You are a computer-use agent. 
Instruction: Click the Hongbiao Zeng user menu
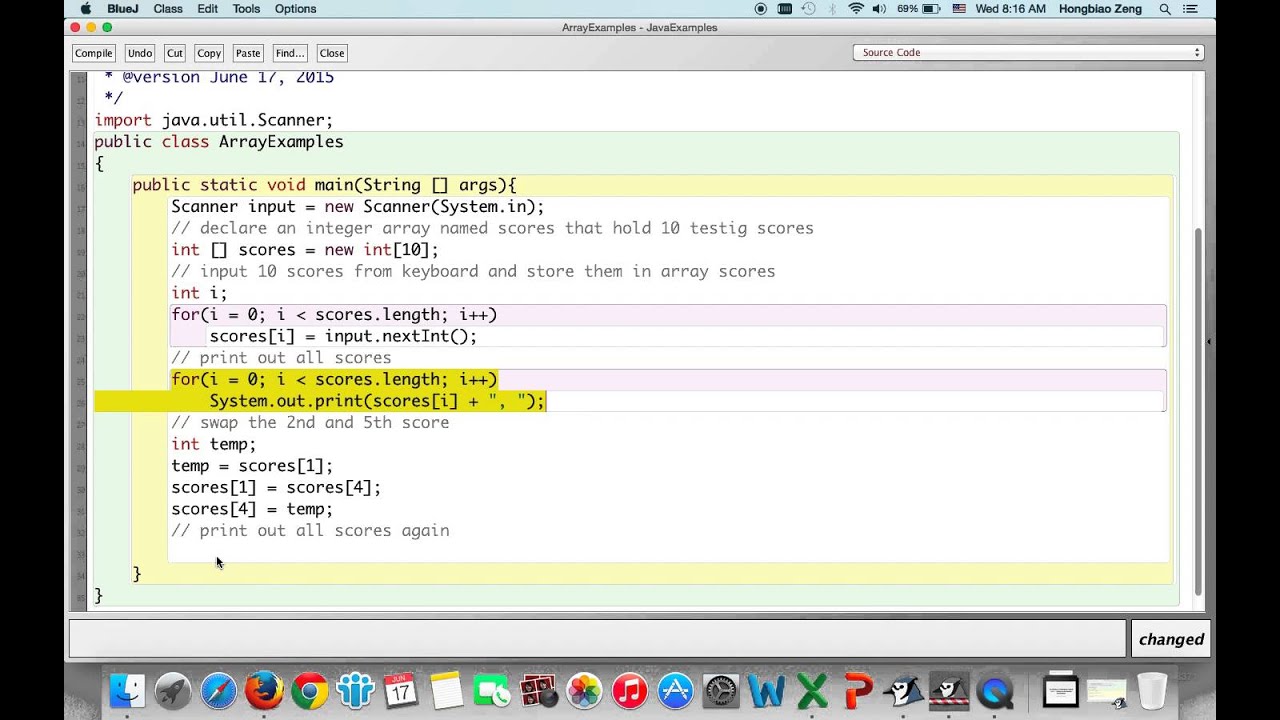tap(1102, 9)
